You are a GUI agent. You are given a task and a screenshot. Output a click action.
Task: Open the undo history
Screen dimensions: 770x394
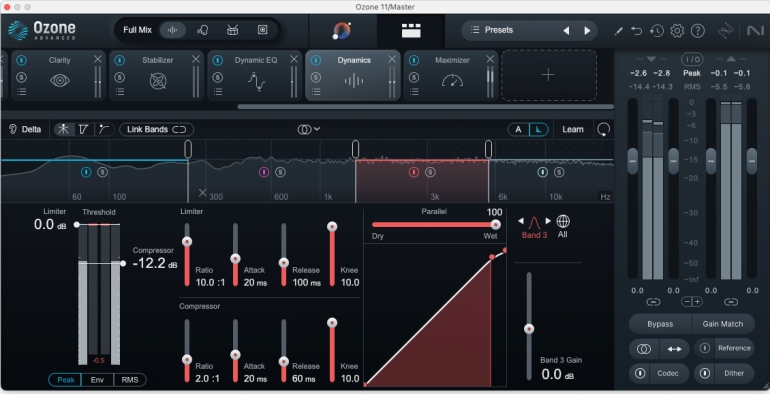pos(657,31)
